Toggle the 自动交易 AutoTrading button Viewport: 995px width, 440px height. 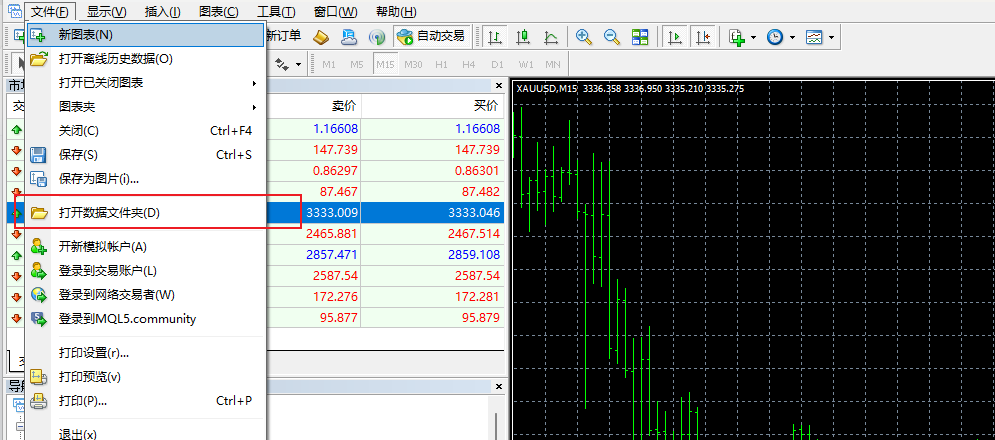[431, 37]
